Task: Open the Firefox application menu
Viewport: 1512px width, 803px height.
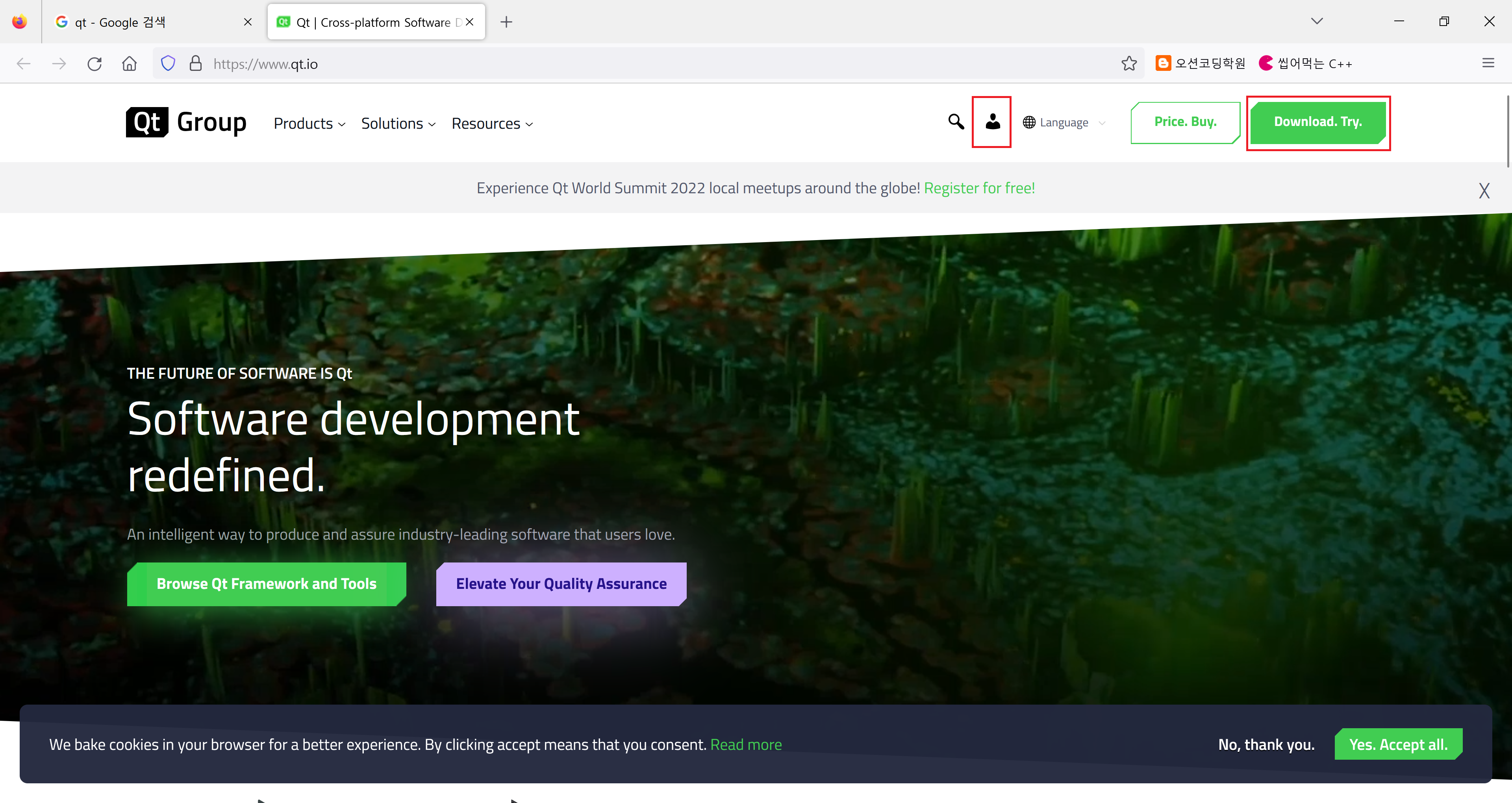Action: click(1488, 63)
